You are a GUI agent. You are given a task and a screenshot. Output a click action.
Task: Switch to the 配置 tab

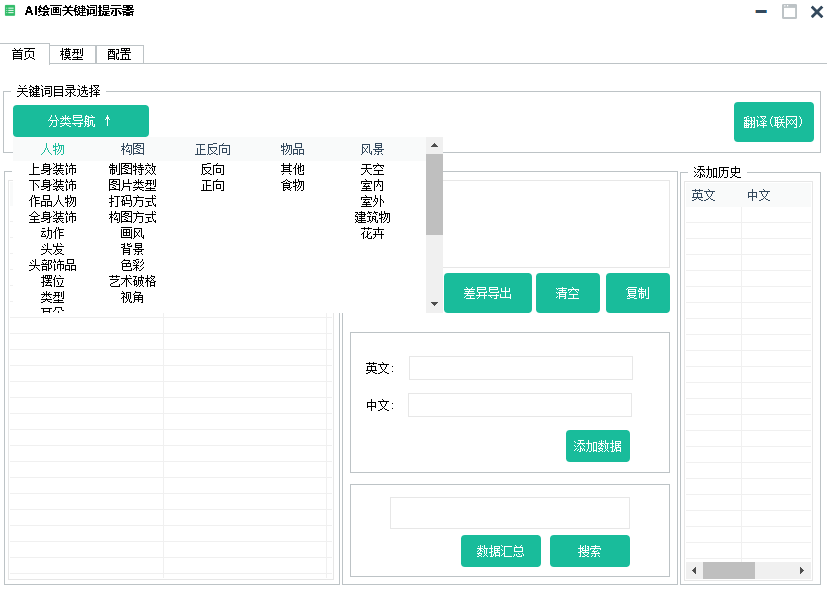pos(119,54)
